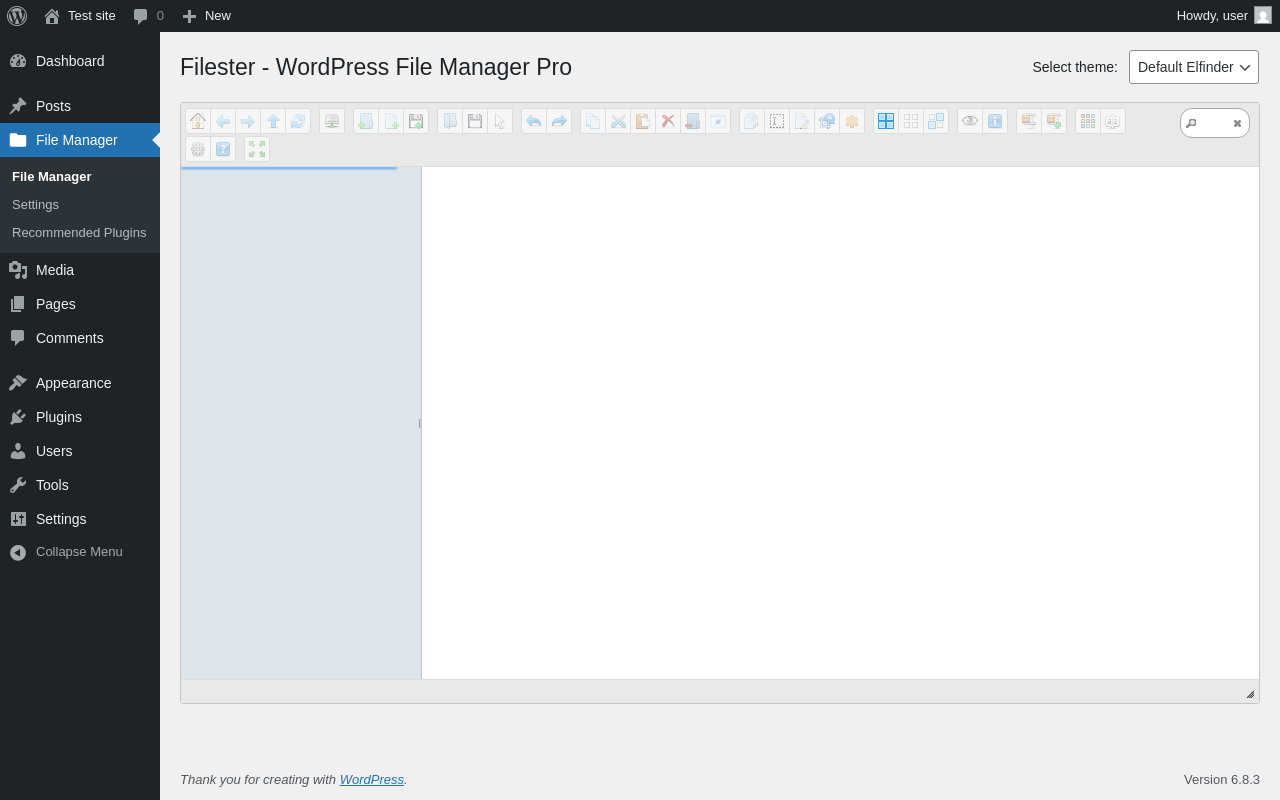1280x800 pixels.
Task: Click the hide items icon
Action: [718, 121]
